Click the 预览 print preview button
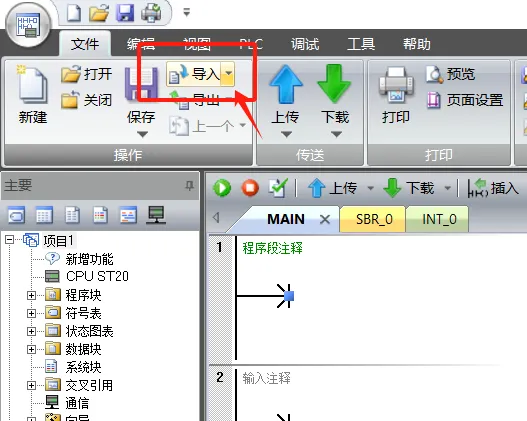 450,74
